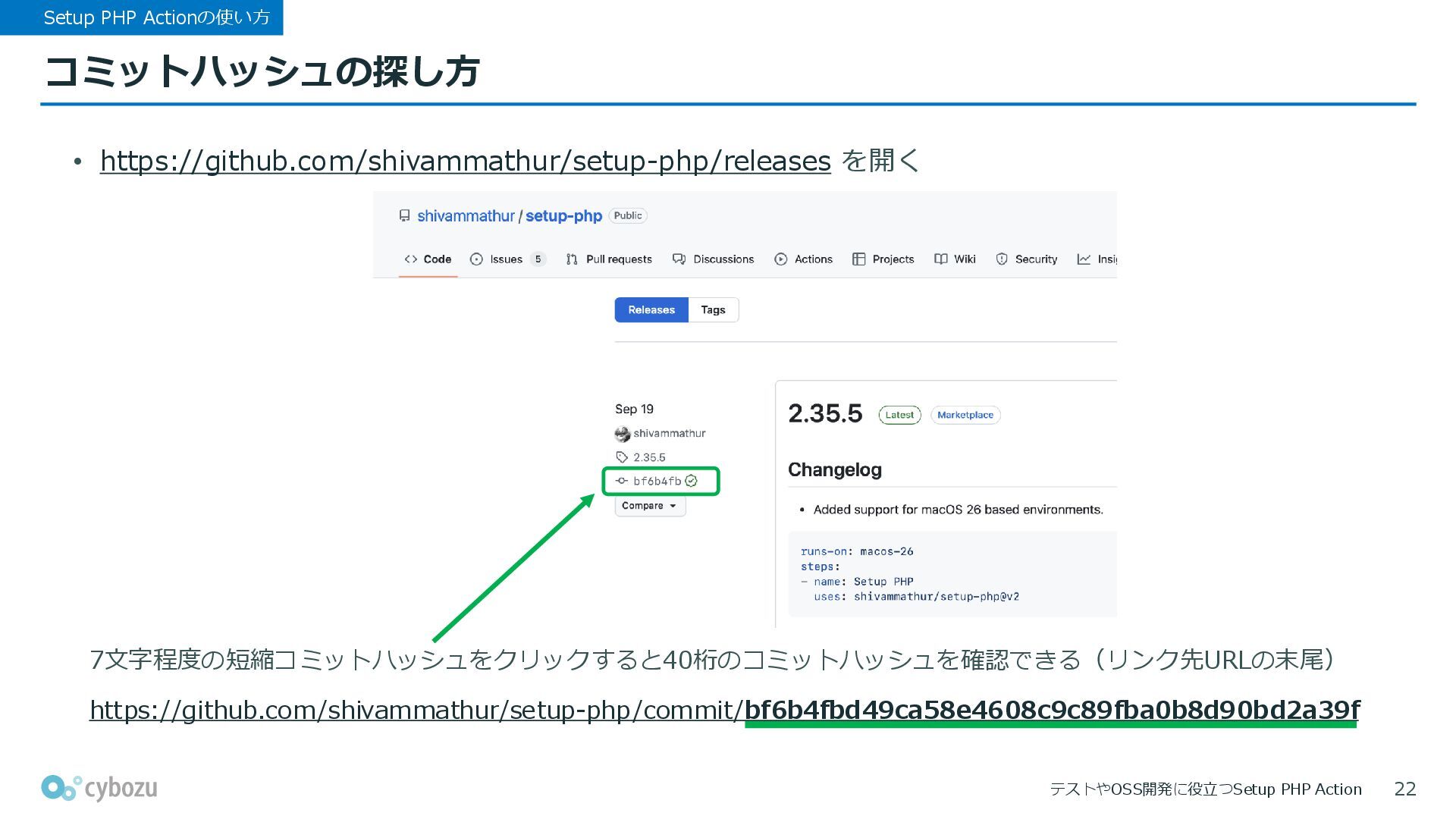
Task: Open the Compare dropdown
Action: coord(650,506)
